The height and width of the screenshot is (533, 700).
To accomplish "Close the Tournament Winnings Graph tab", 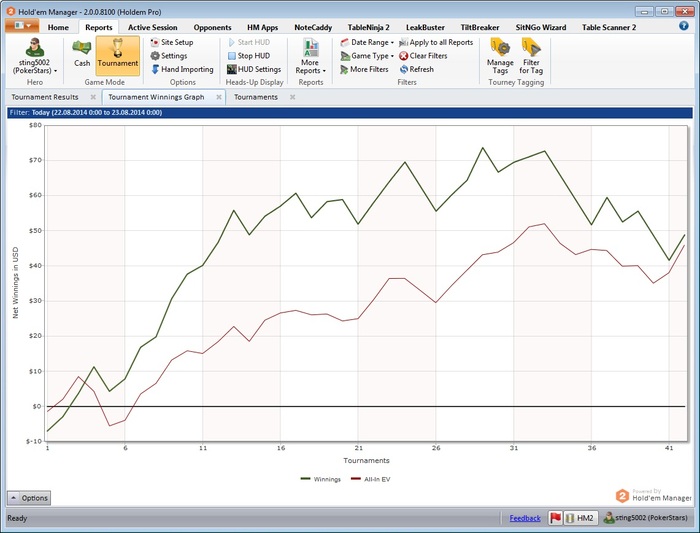I will (219, 97).
